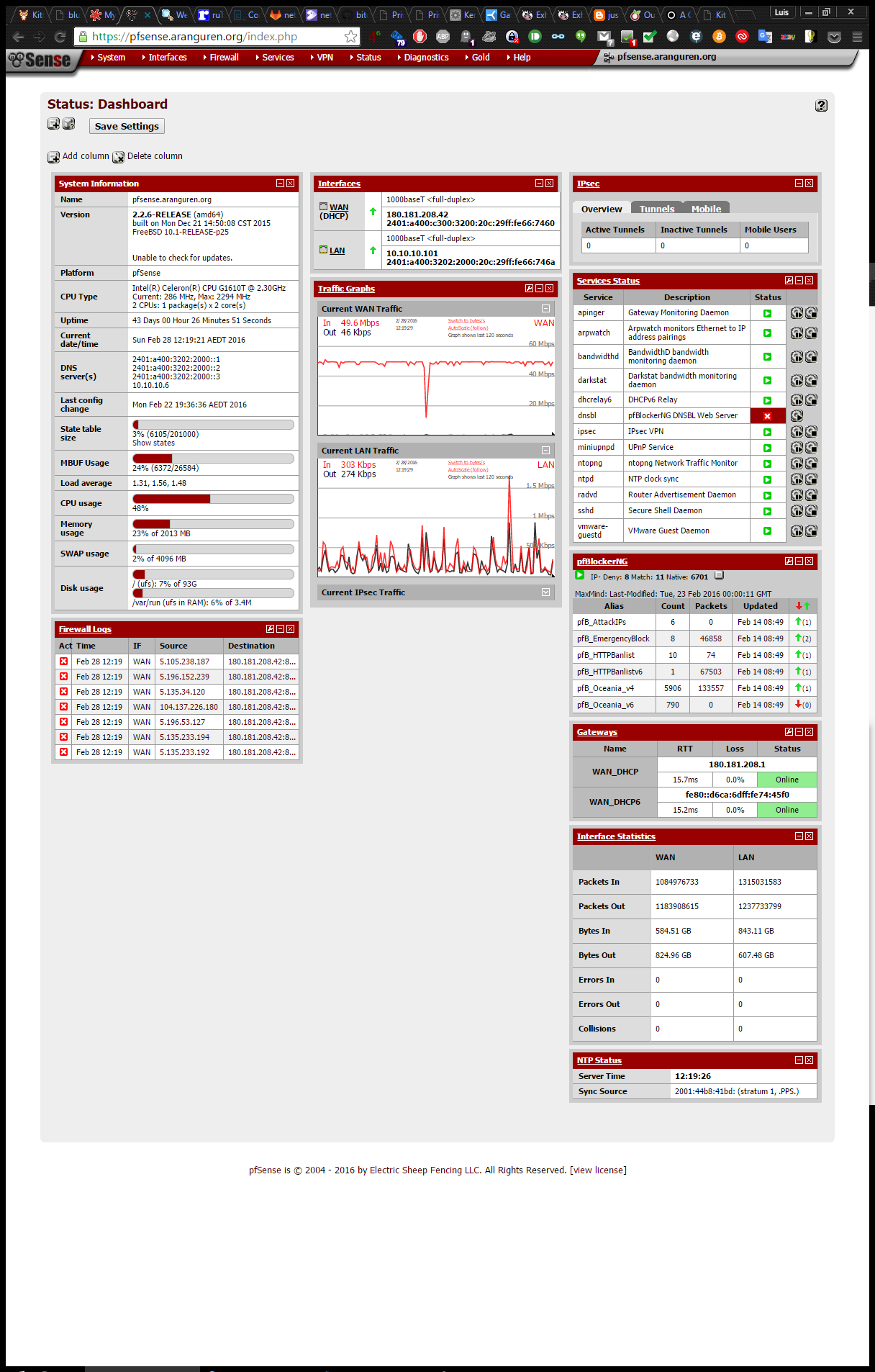Expand the Current IPsec Traffic graph
The height and width of the screenshot is (1372, 875).
(x=546, y=592)
